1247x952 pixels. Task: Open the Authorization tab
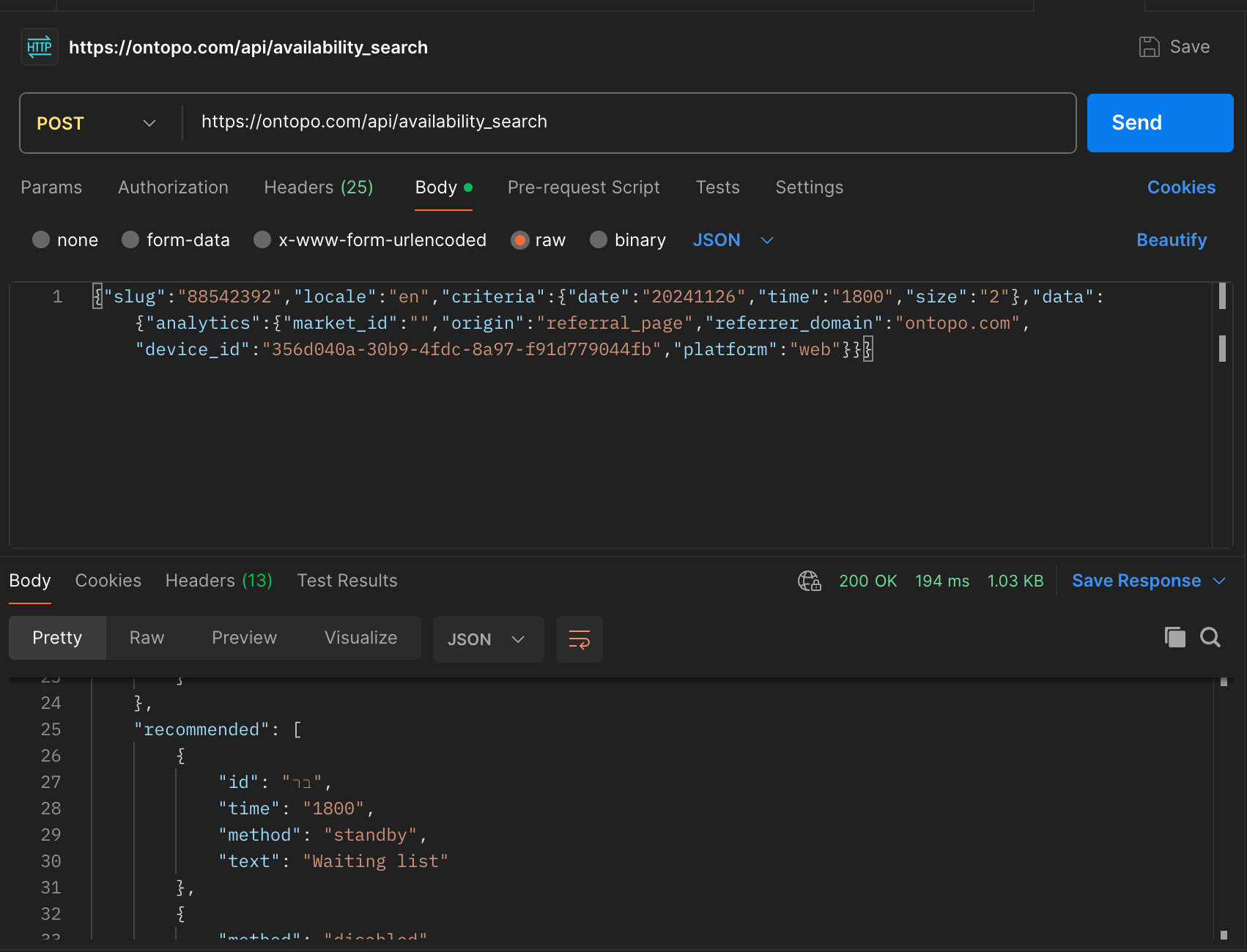[x=173, y=187]
